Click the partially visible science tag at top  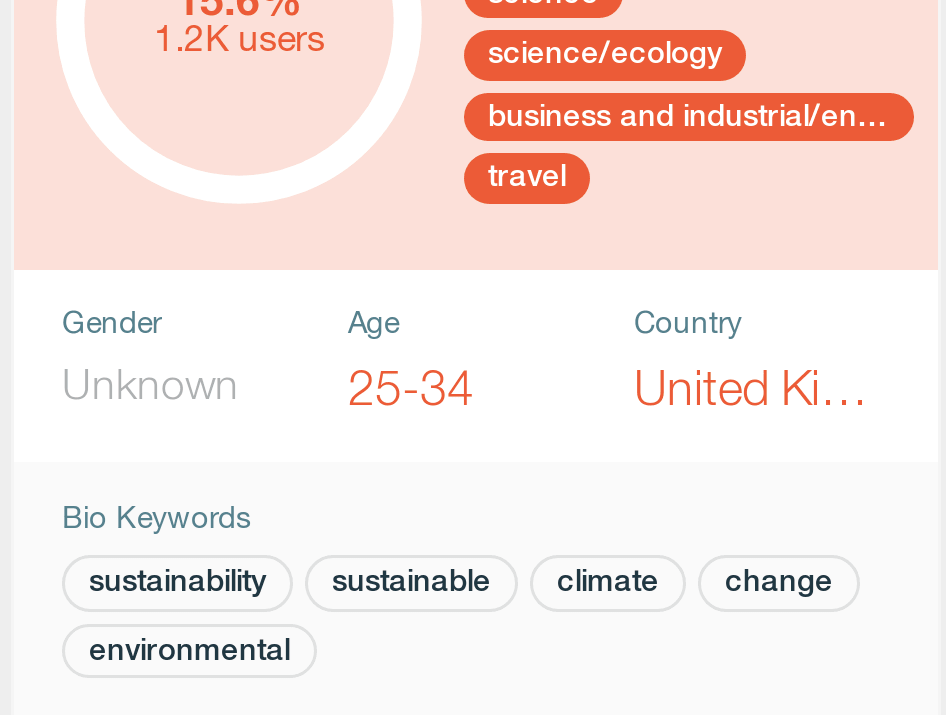click(x=543, y=6)
